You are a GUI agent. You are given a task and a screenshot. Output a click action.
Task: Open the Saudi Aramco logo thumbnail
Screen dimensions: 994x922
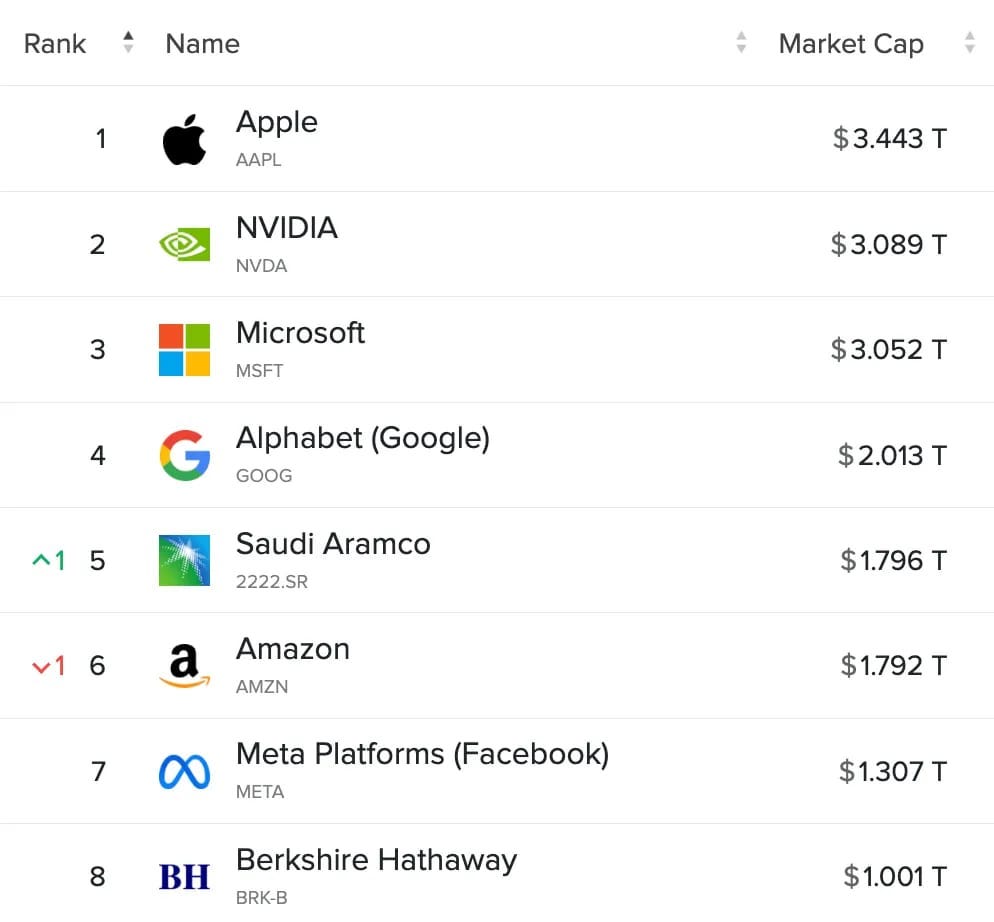tap(184, 561)
